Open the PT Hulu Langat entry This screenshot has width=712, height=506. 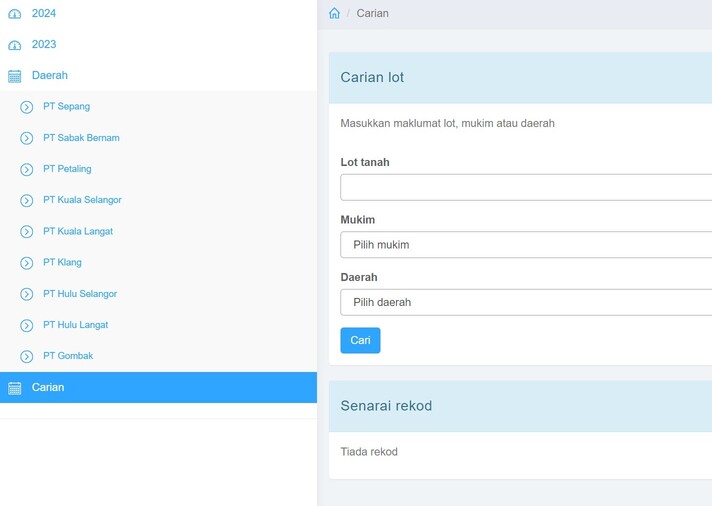click(75, 325)
